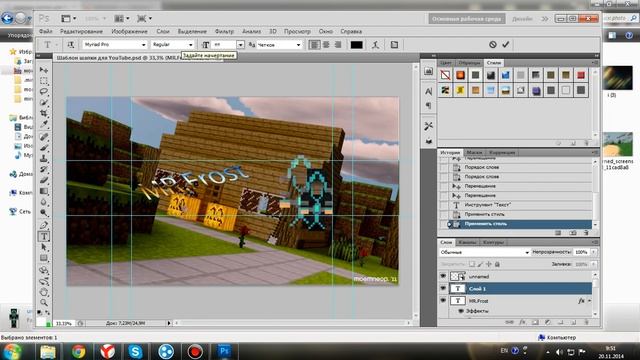The image size is (640, 360).
Task: Open the Tool Presets dock icon
Action: click(428, 126)
